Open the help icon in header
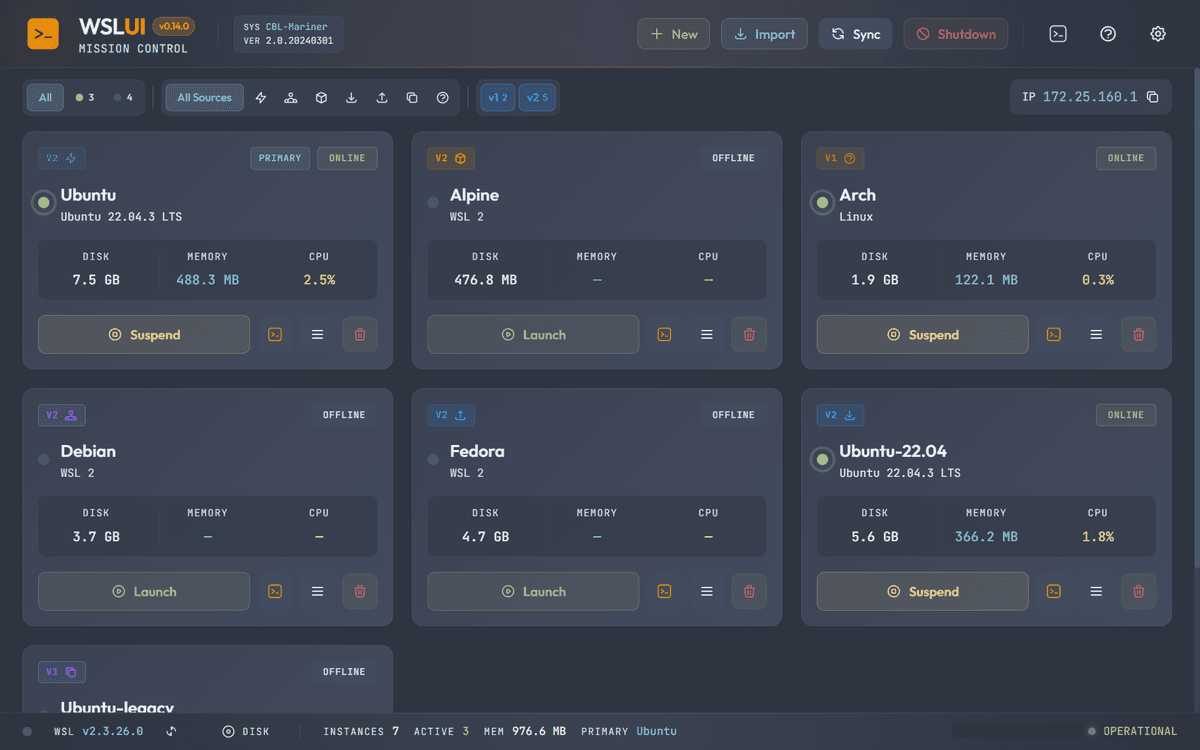The height and width of the screenshot is (750, 1200). coord(1108,34)
